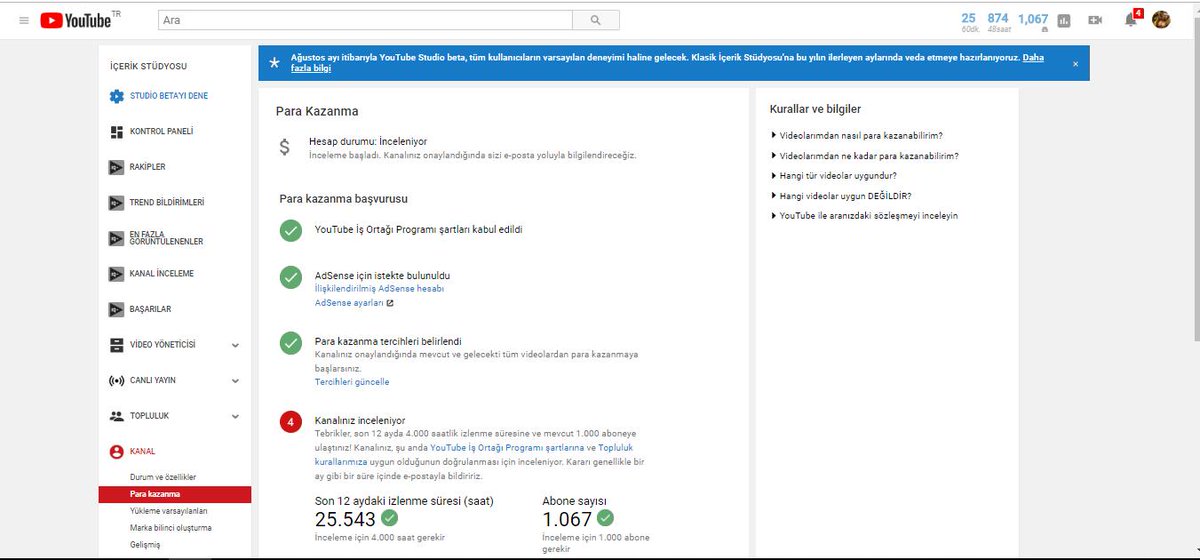The width and height of the screenshot is (1200, 560).
Task: Click the subscriber count green checkmark
Action: click(x=605, y=518)
